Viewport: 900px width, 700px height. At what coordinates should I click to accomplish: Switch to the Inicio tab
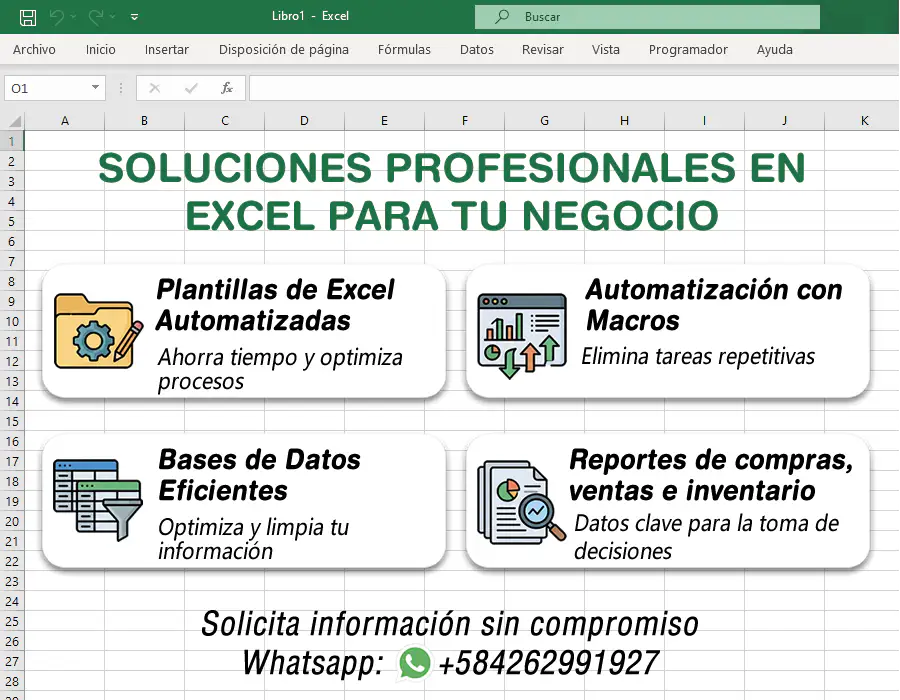click(100, 49)
